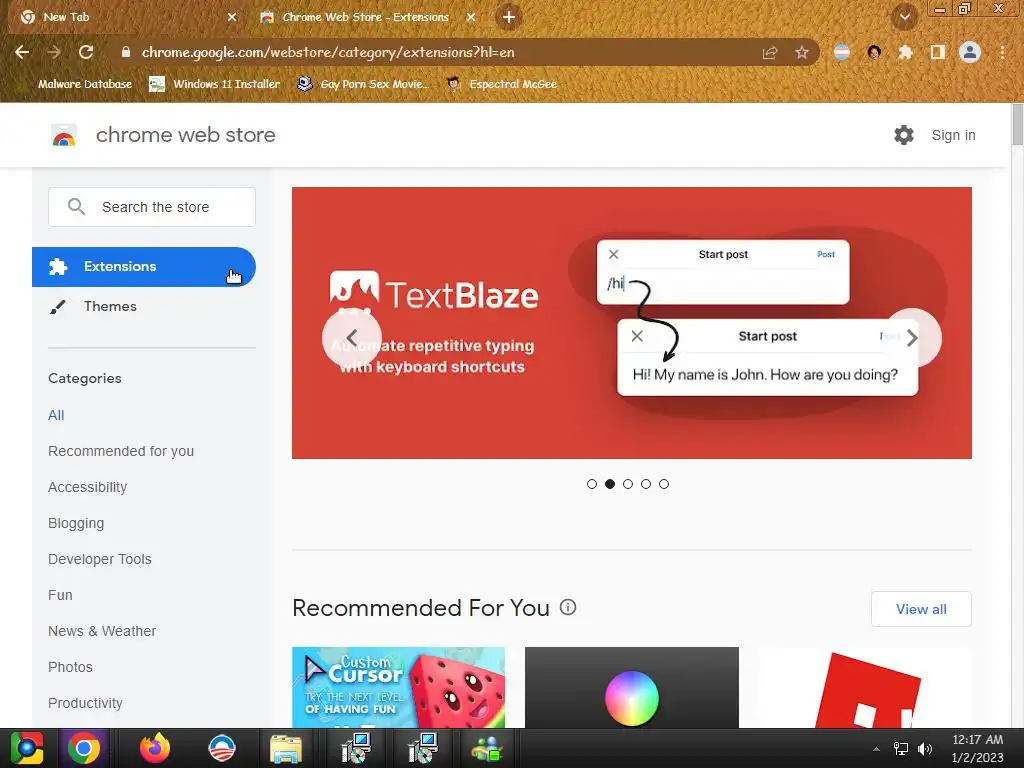
Task: Jump to fifth carousel slide dot
Action: (x=664, y=484)
